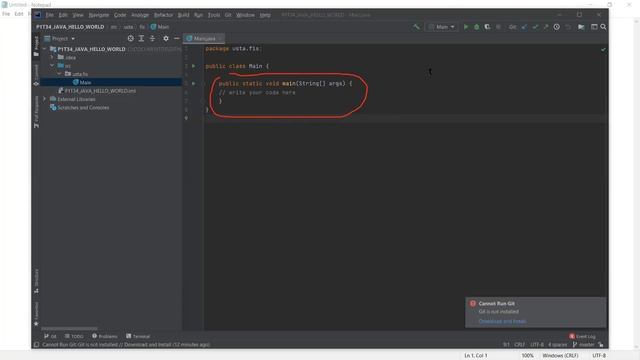Viewport: 640px width, 360px height.
Task: Click the Debug bug icon
Action: click(x=476, y=27)
